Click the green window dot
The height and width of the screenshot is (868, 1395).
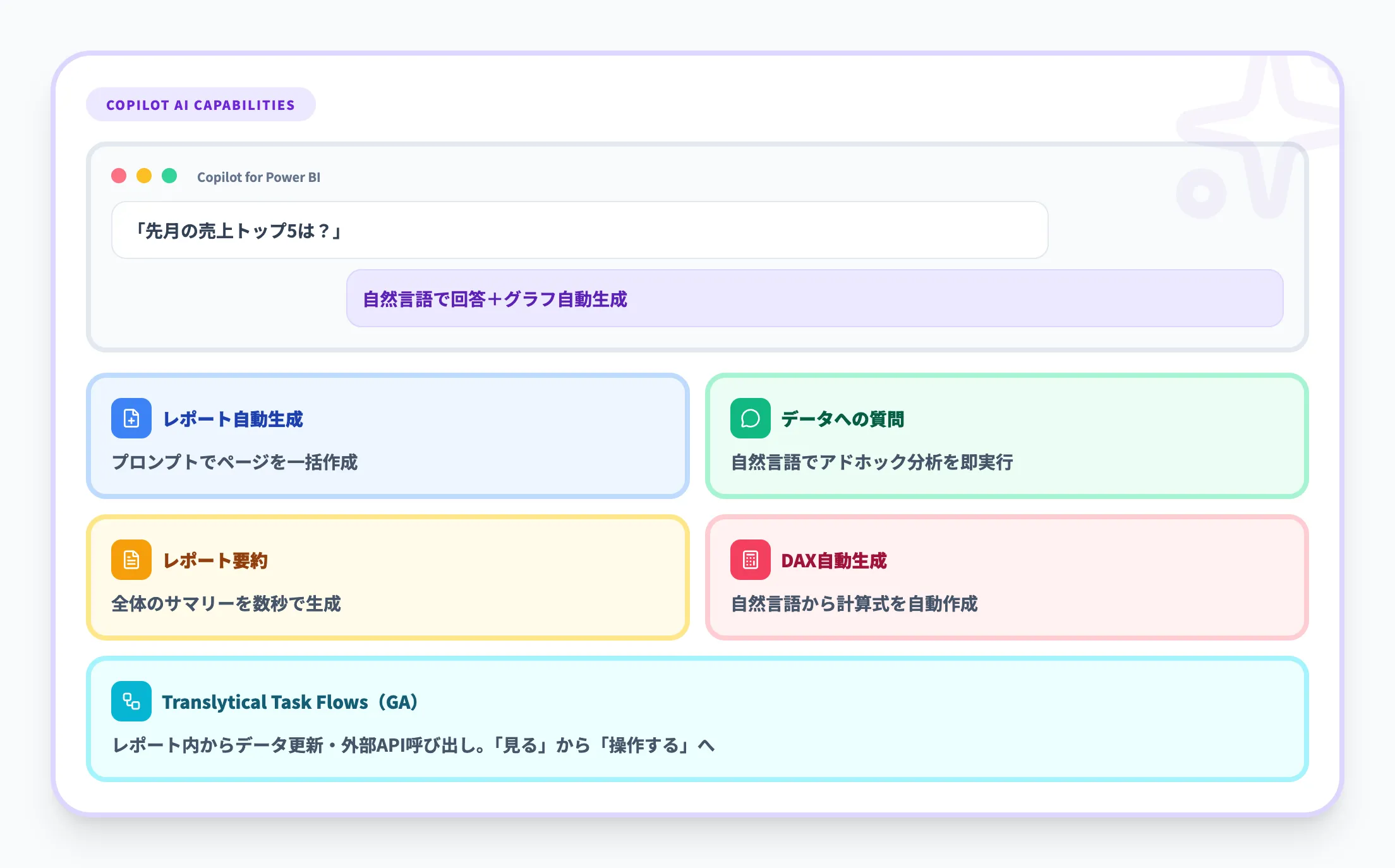point(169,176)
